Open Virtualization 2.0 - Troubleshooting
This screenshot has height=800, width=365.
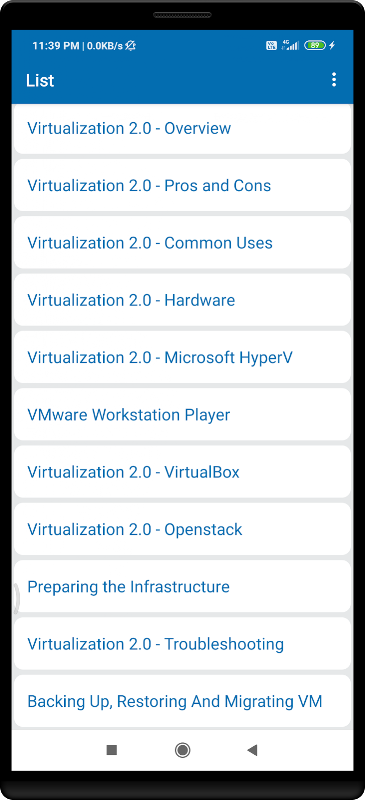pyautogui.click(x=182, y=644)
